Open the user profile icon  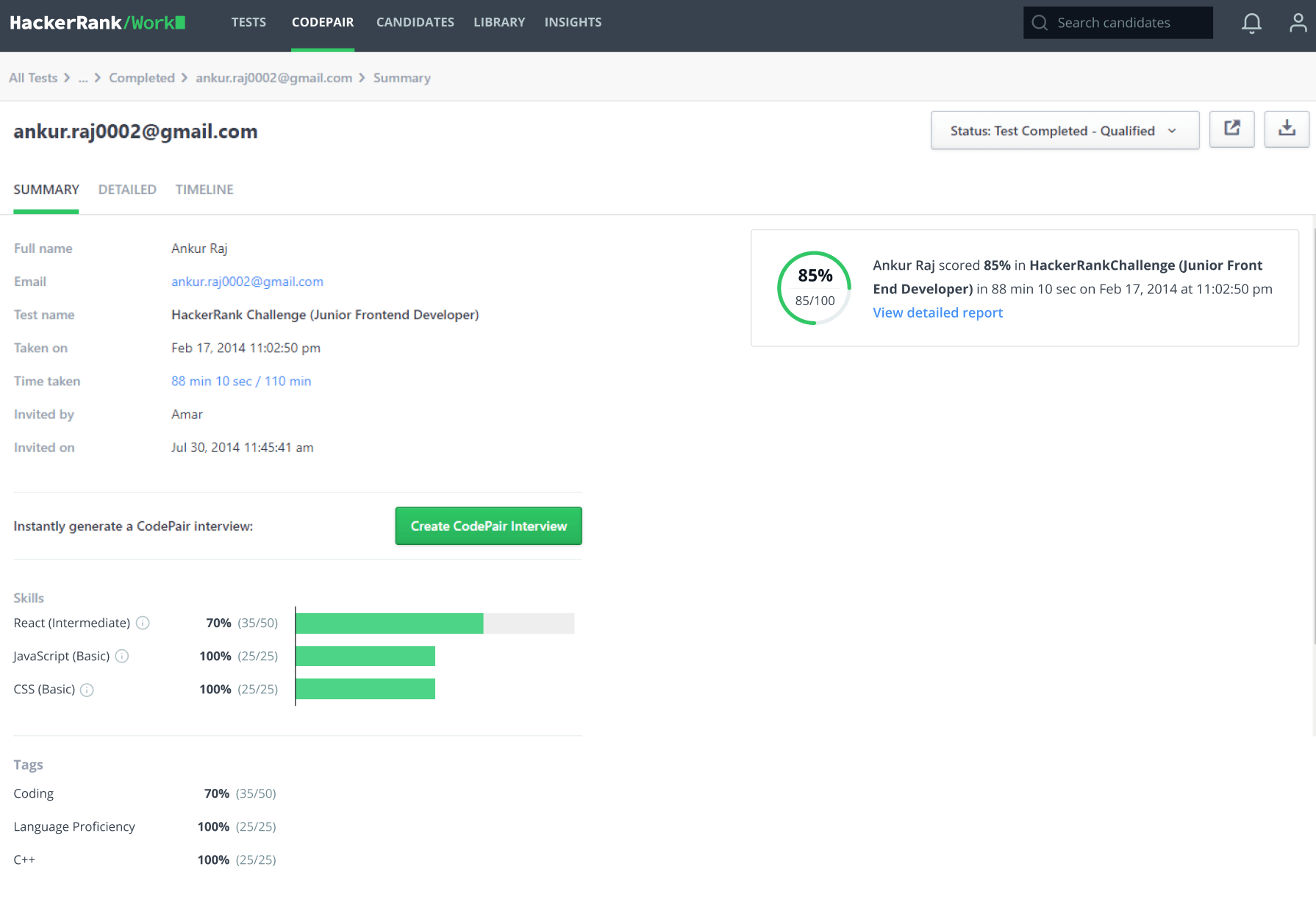(1298, 24)
